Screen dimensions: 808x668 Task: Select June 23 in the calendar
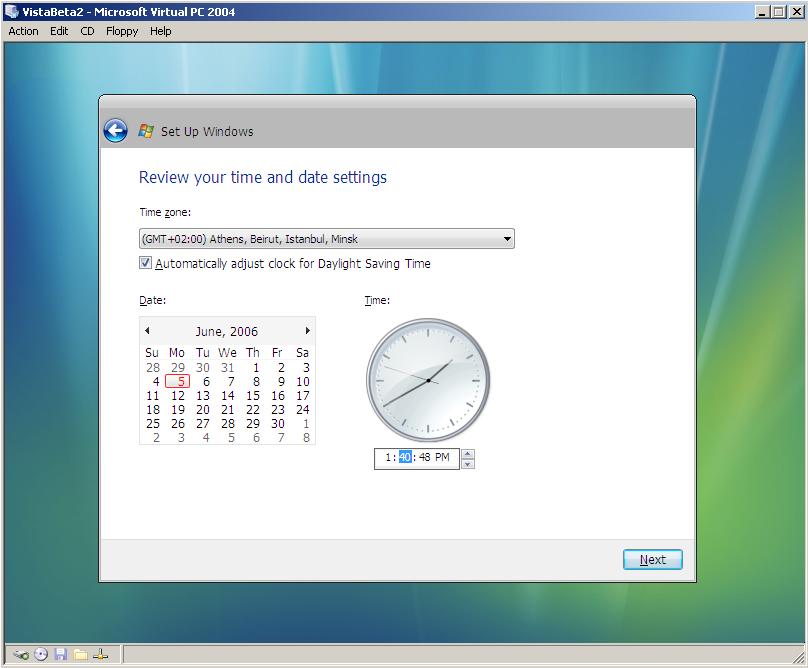click(x=278, y=409)
